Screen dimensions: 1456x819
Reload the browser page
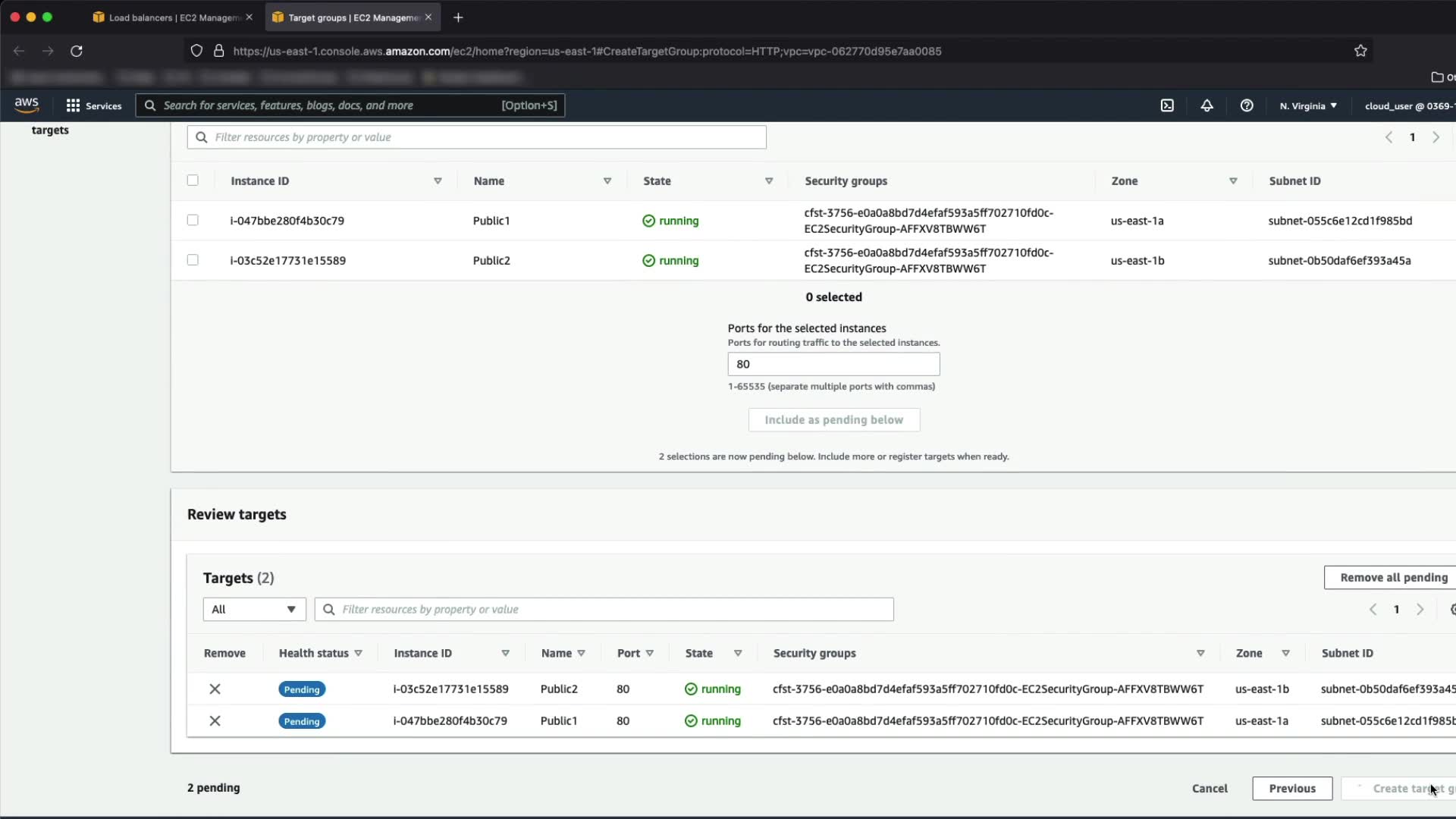point(77,51)
